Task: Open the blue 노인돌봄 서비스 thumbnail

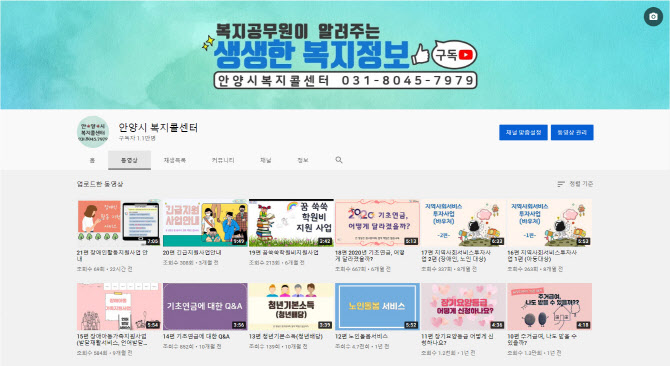Action: pos(377,306)
